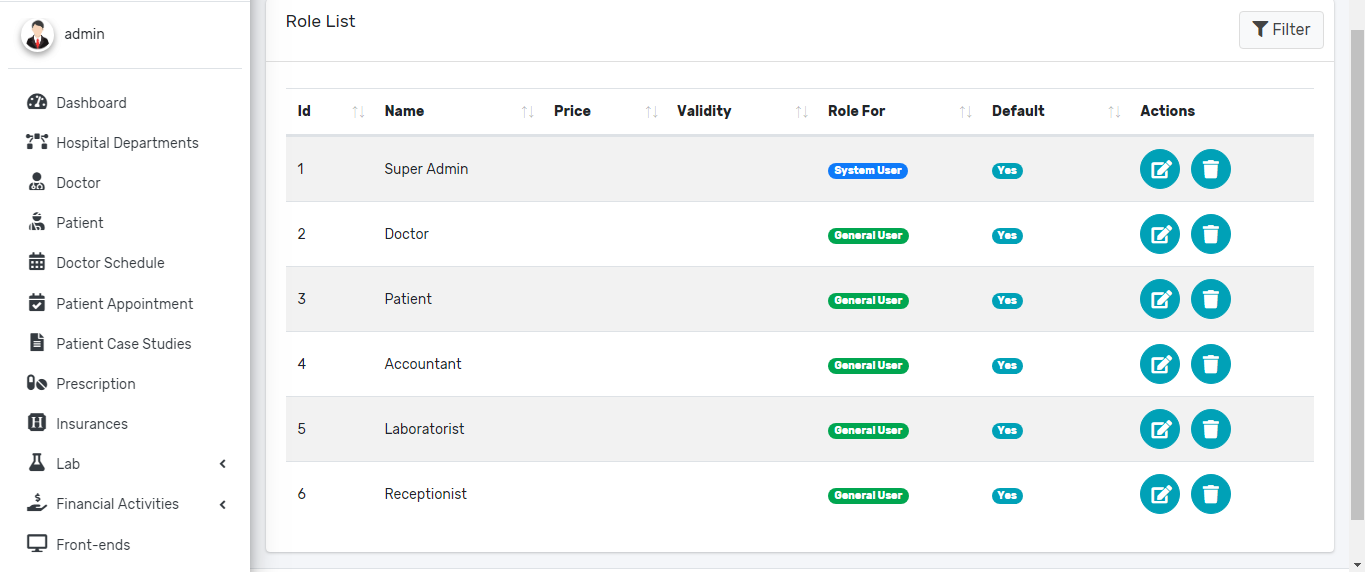
Task: Expand the Lab submenu
Action: [x=223, y=464]
